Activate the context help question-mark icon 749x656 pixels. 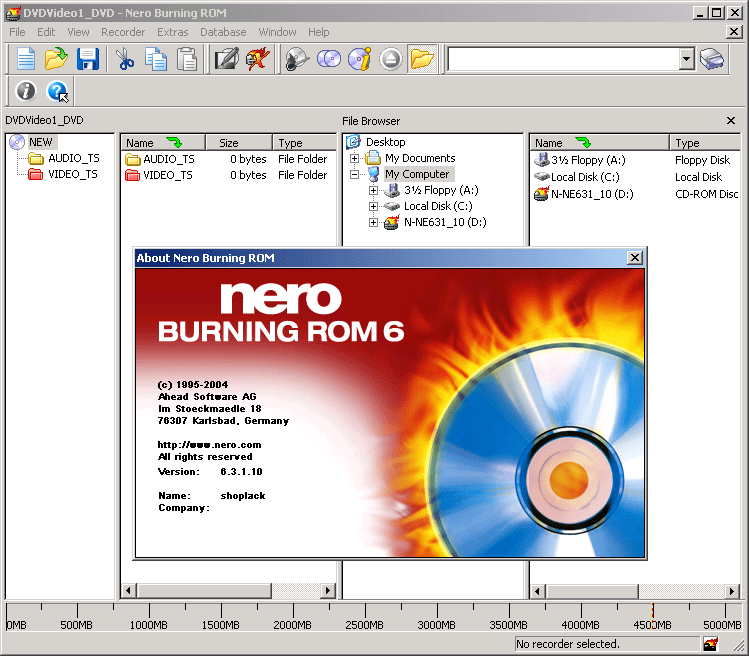57,91
